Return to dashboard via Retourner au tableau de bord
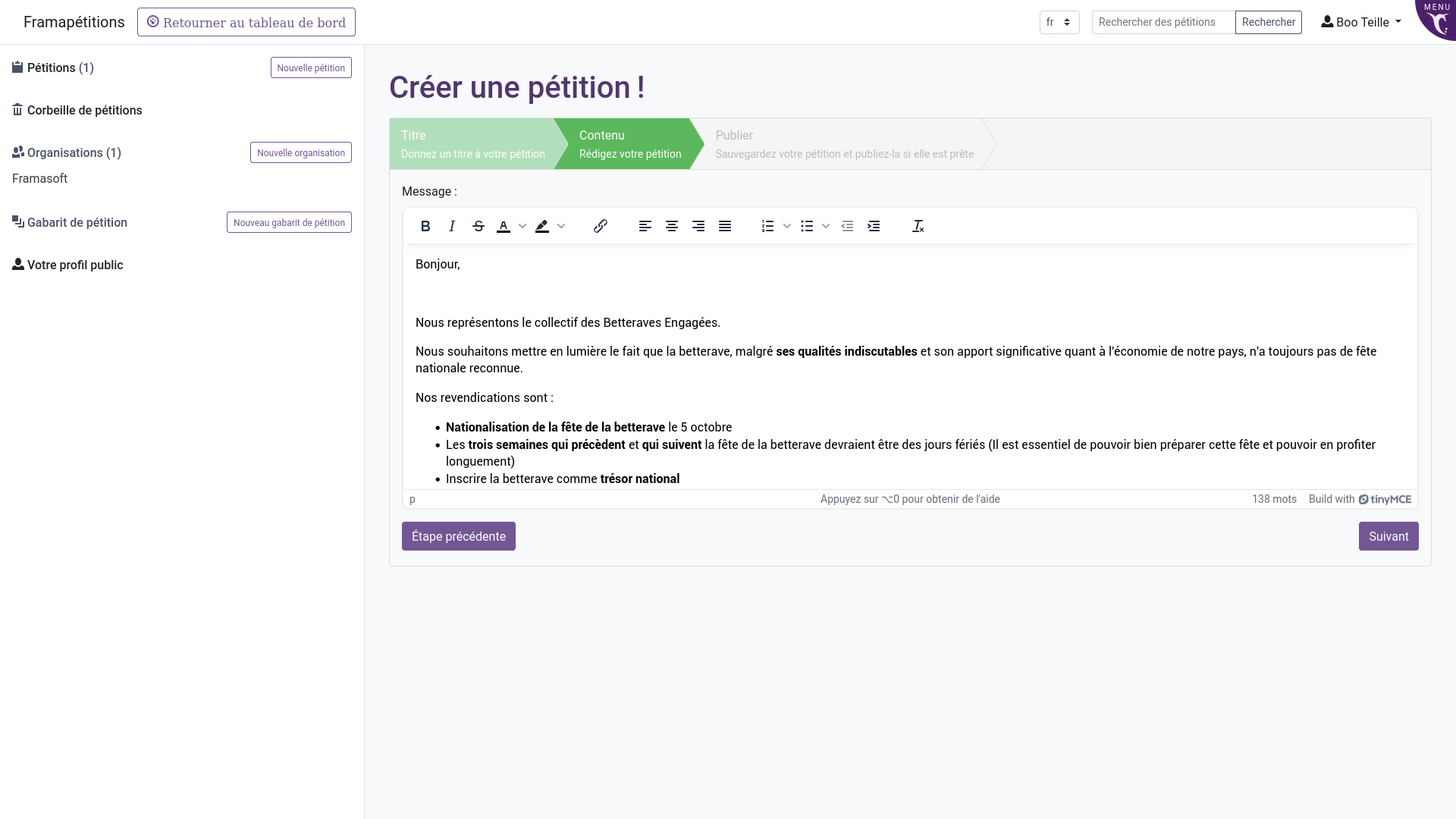 [246, 22]
